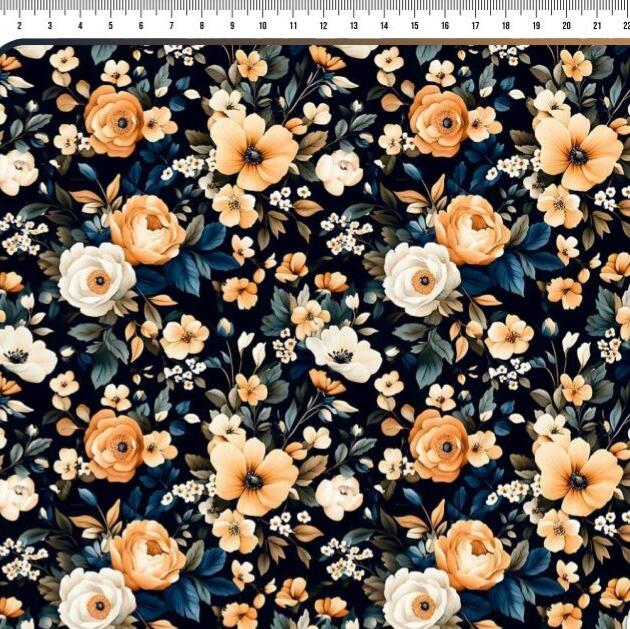Click the ruler mark labeled 5
Image resolution: width=630 pixels, height=629 pixels.
point(110,26)
